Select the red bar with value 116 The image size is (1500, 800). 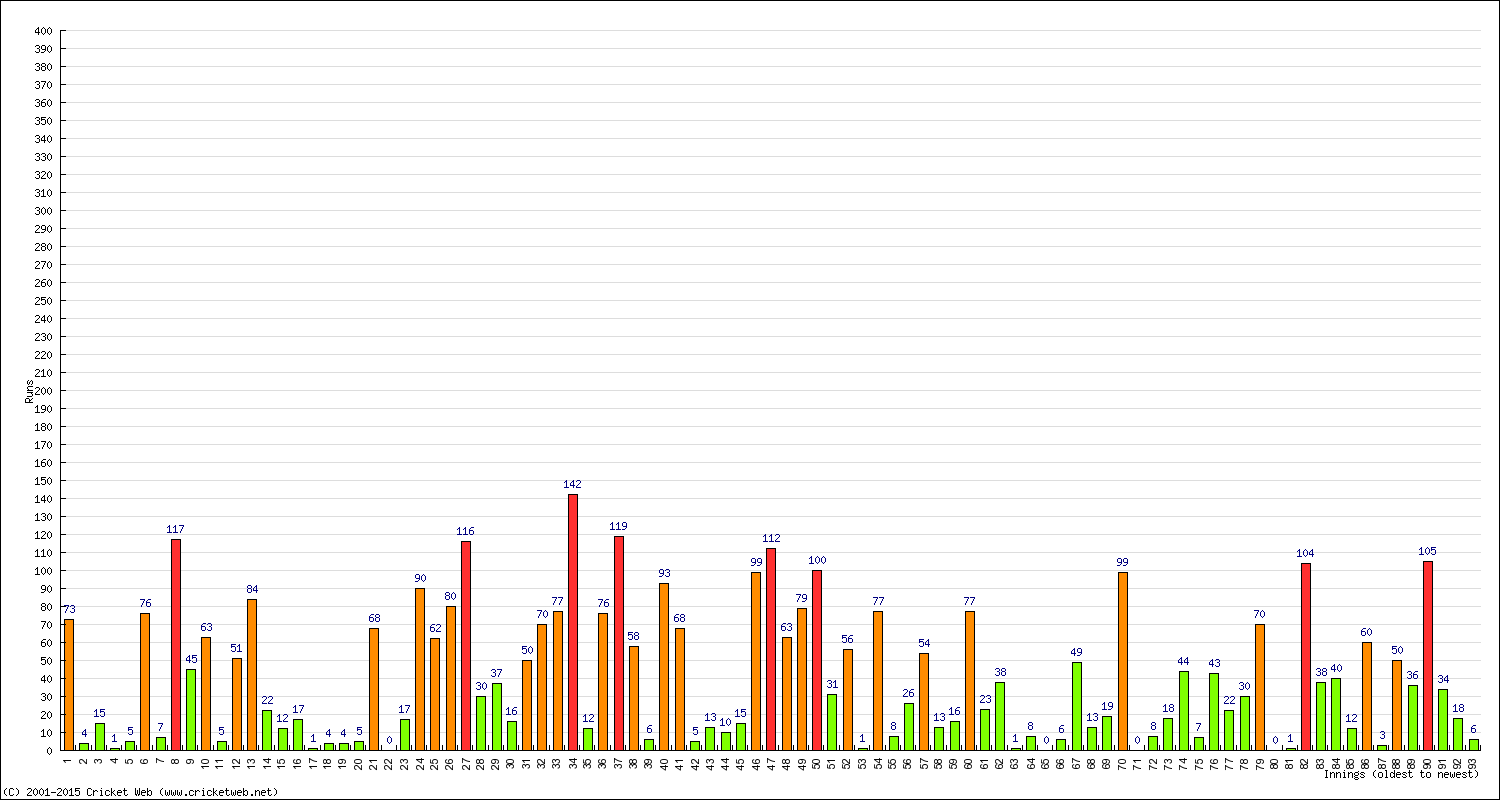(466, 646)
